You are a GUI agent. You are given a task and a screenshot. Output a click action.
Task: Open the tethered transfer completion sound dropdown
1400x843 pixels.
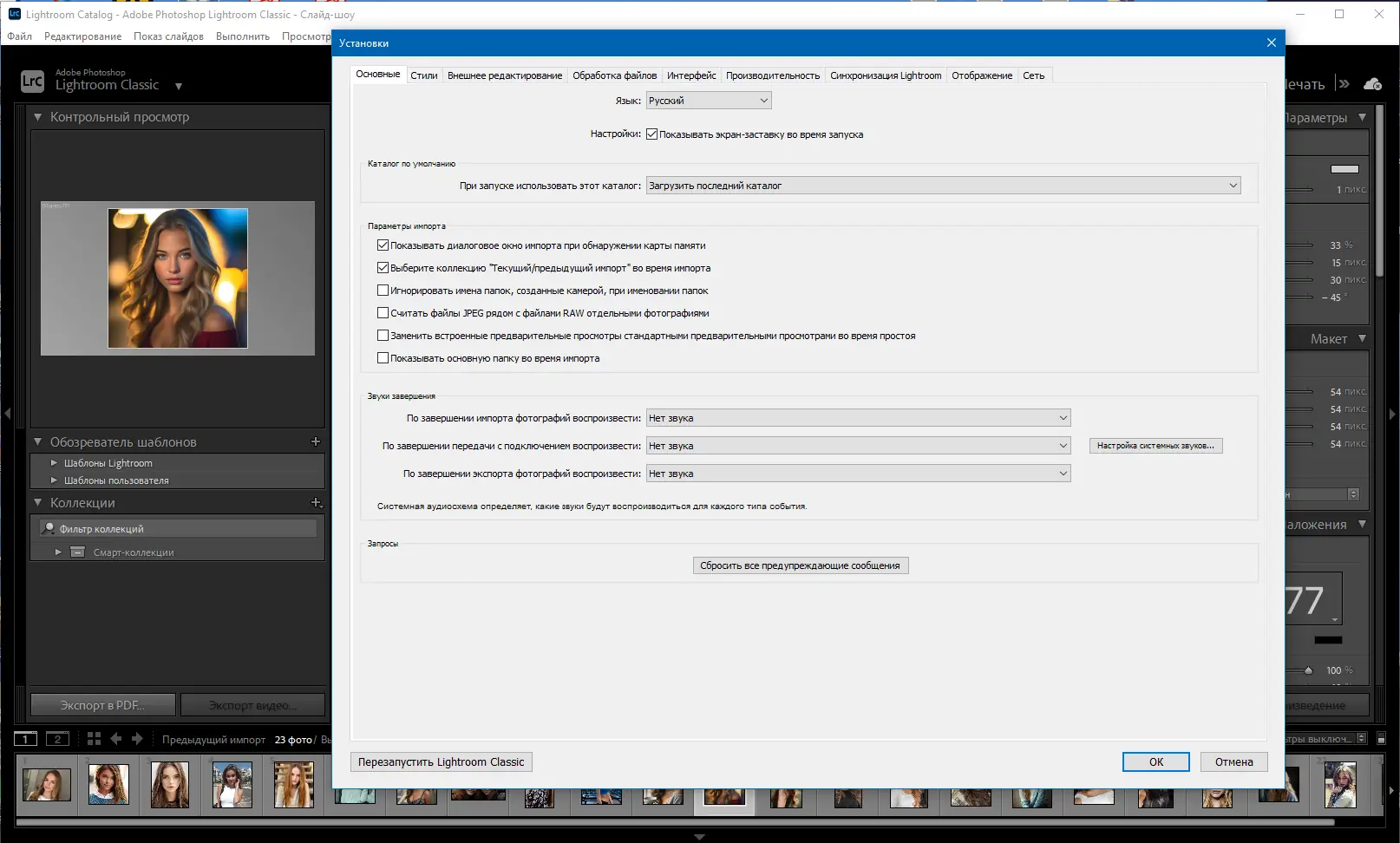(x=859, y=446)
